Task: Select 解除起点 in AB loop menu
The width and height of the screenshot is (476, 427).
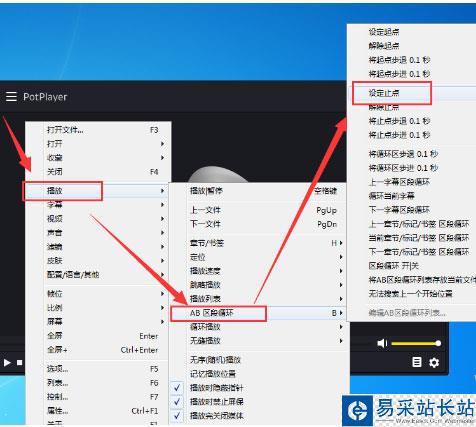Action: 412,46
